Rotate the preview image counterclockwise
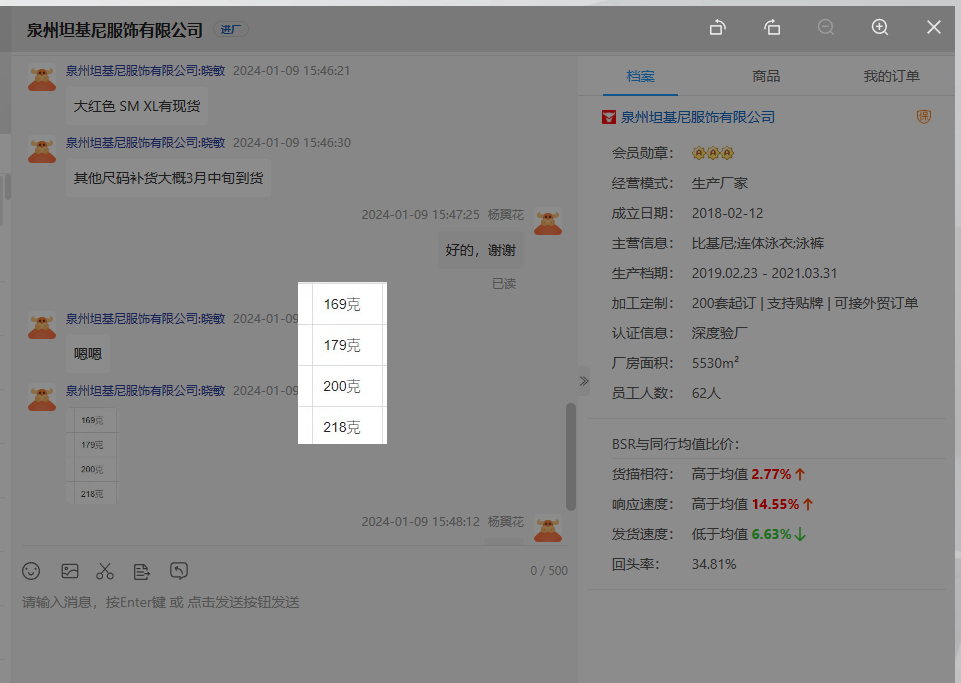 click(x=718, y=28)
